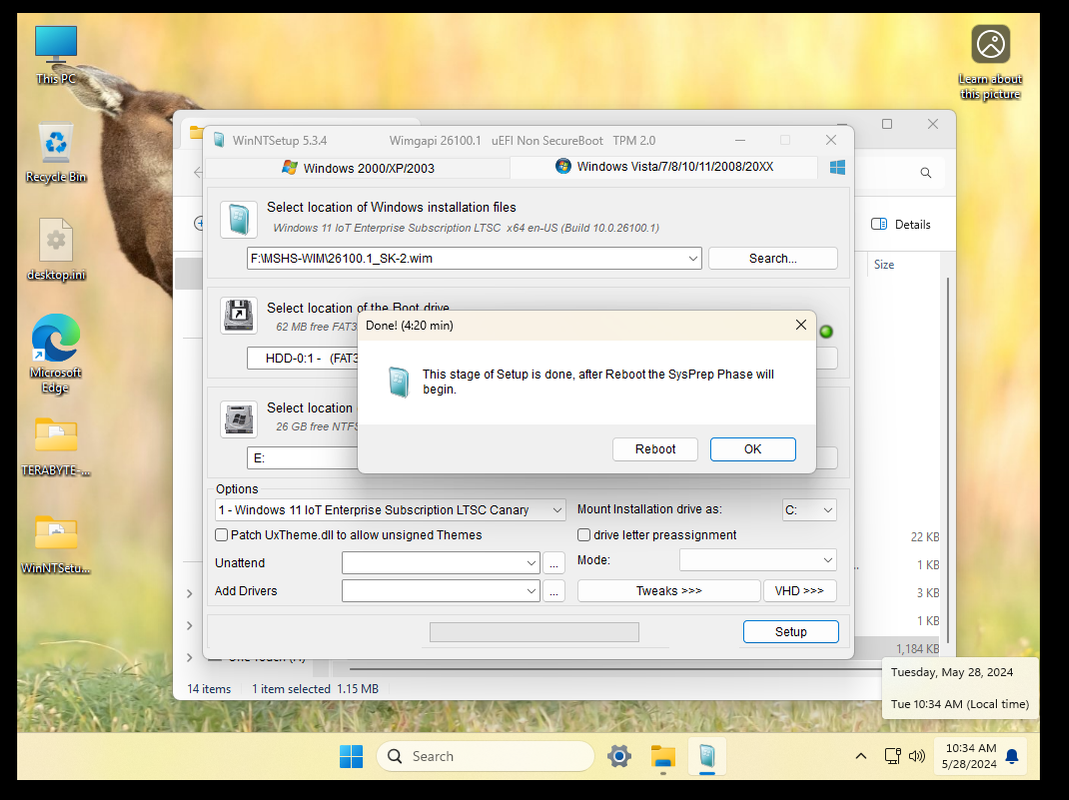The width and height of the screenshot is (1069, 800).
Task: Open the Tweaks >>> panel
Action: [x=668, y=591]
